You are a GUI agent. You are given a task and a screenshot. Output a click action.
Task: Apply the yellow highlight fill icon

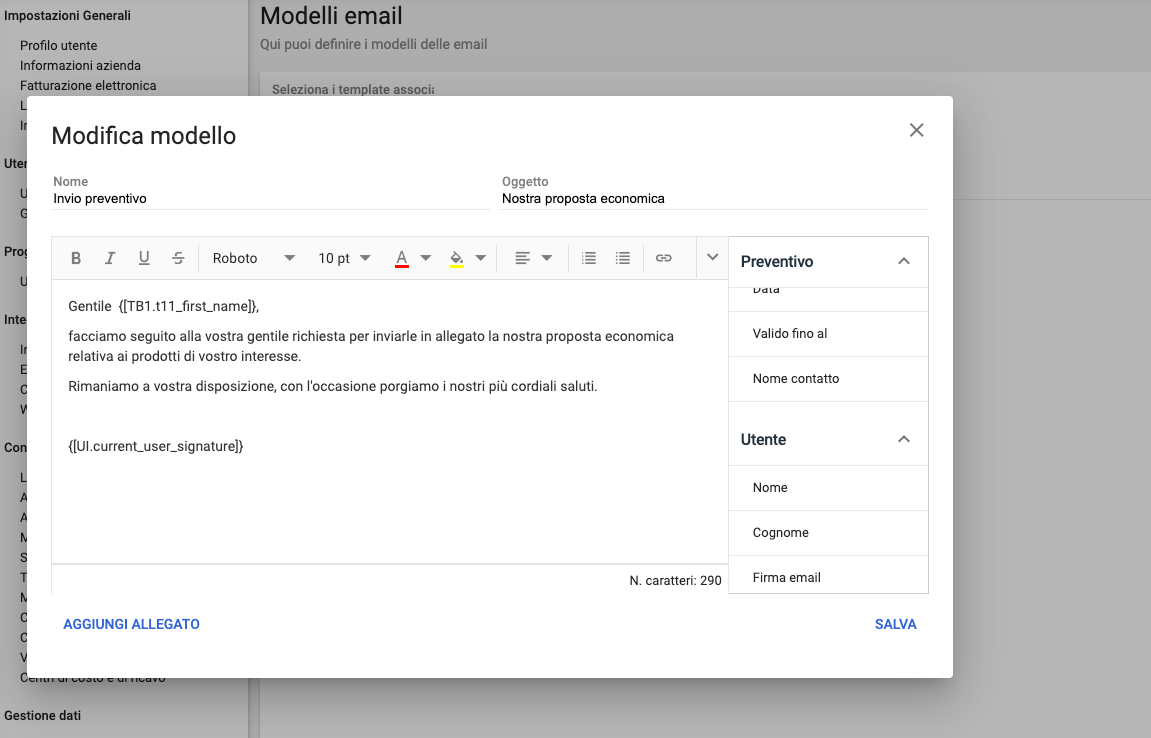[457, 258]
